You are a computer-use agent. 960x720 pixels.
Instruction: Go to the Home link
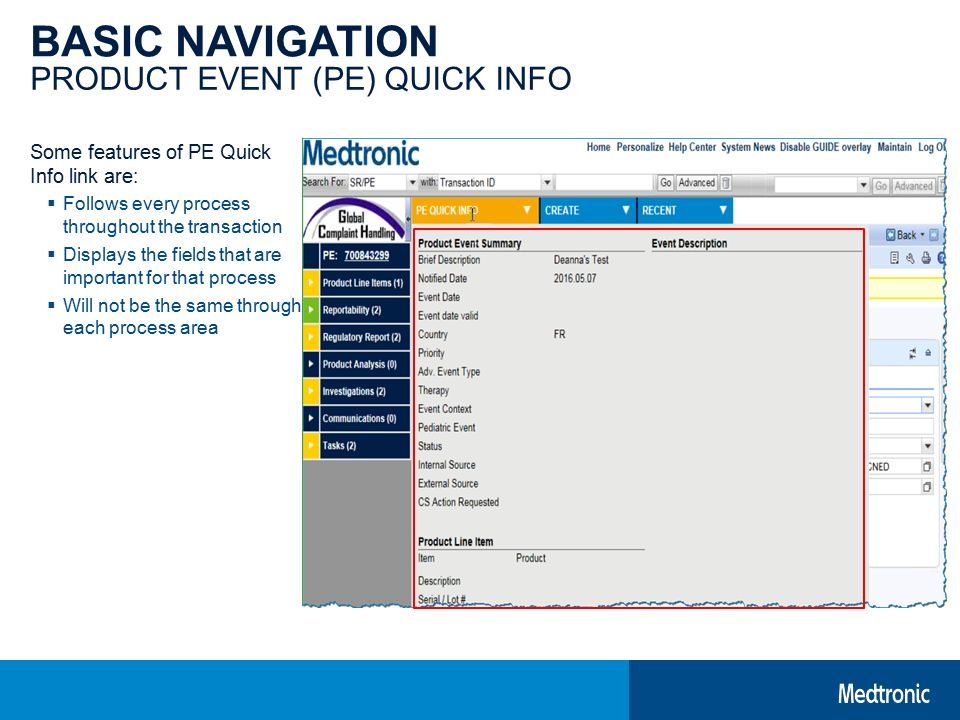coord(598,147)
